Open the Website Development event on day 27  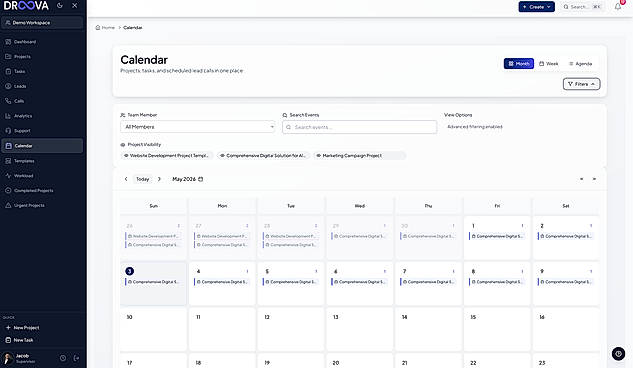pyautogui.click(x=222, y=236)
